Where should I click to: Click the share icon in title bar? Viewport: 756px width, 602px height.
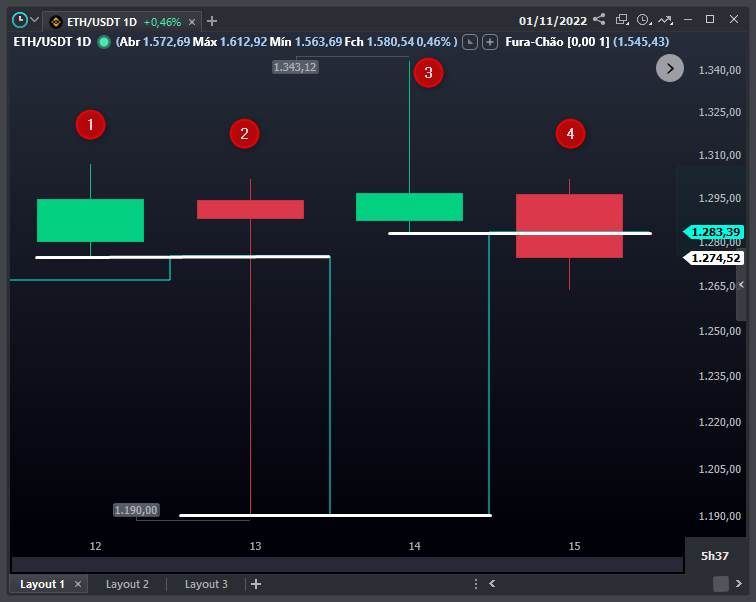coord(599,19)
